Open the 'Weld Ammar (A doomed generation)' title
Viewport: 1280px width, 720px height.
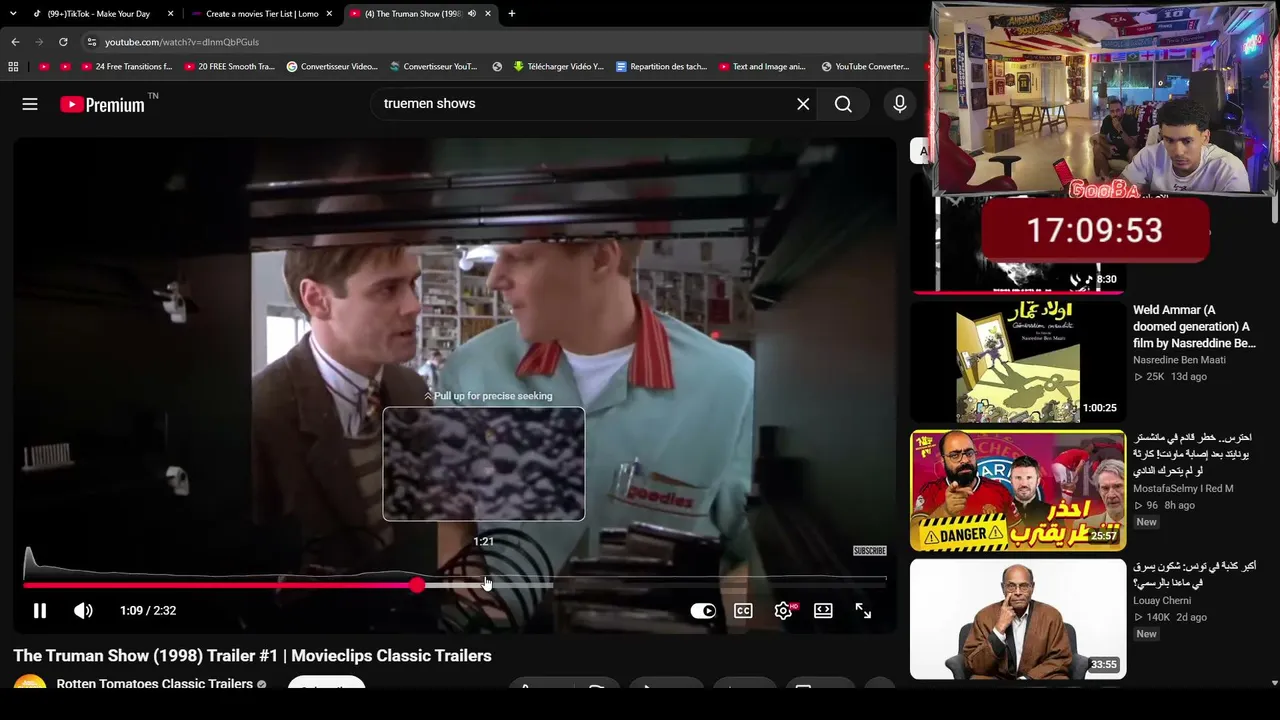coord(1194,327)
